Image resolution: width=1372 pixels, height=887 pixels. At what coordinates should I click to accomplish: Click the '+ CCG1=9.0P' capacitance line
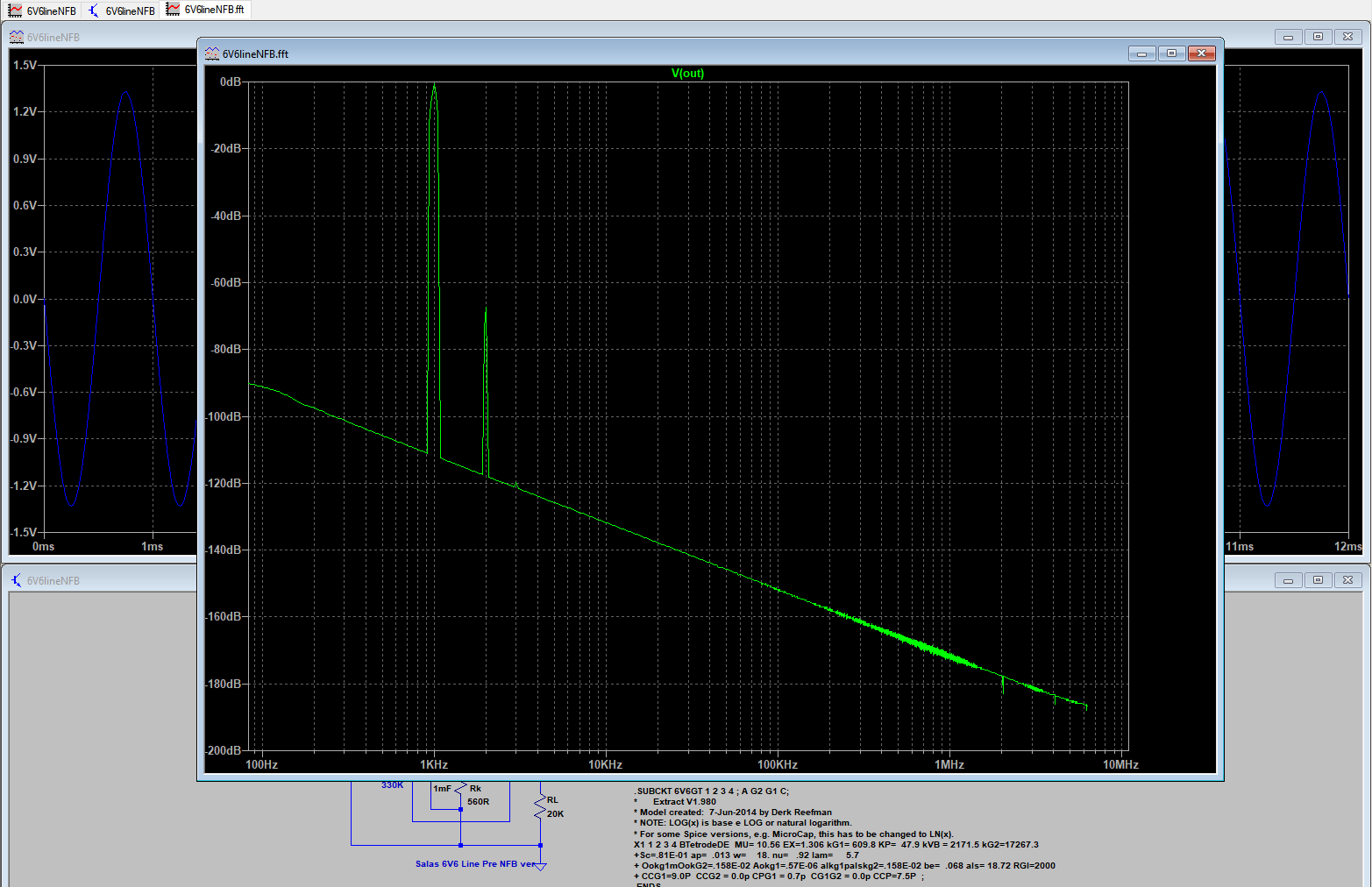pos(778,876)
